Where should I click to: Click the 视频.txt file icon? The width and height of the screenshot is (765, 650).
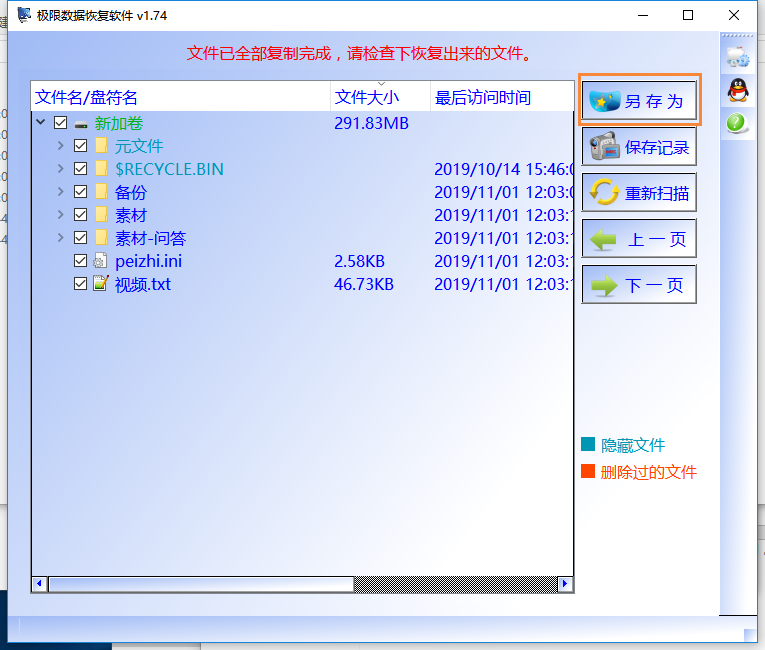coord(101,283)
